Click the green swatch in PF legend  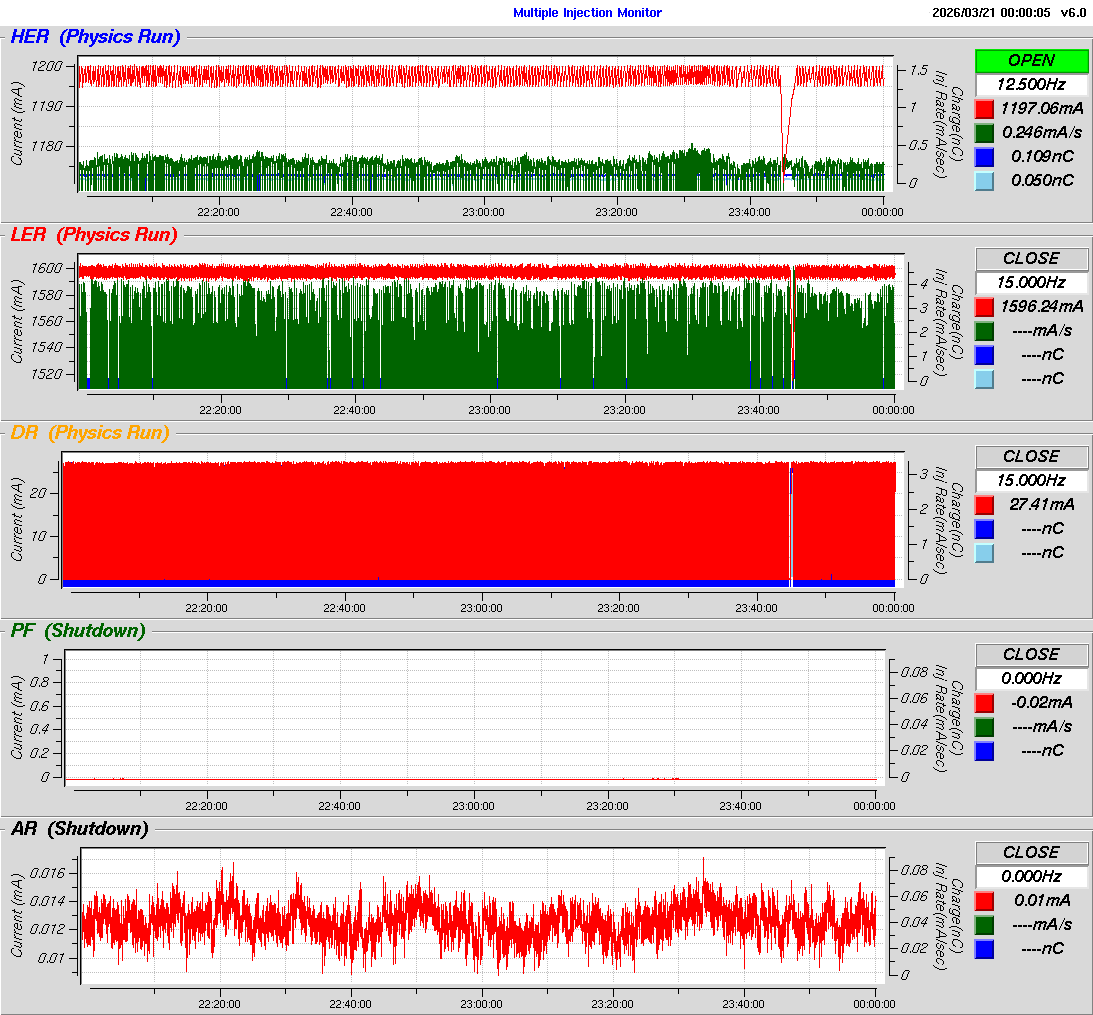tap(985, 726)
